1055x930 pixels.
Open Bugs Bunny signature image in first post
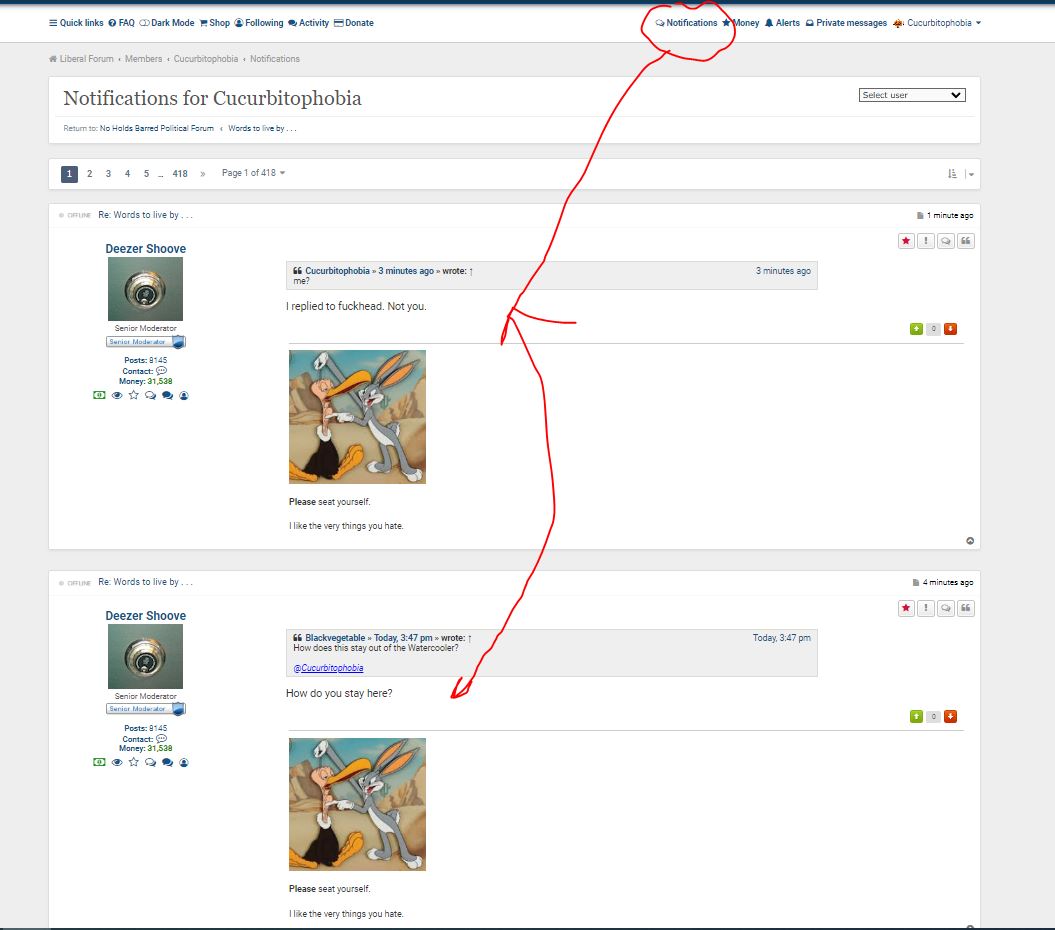[357, 417]
